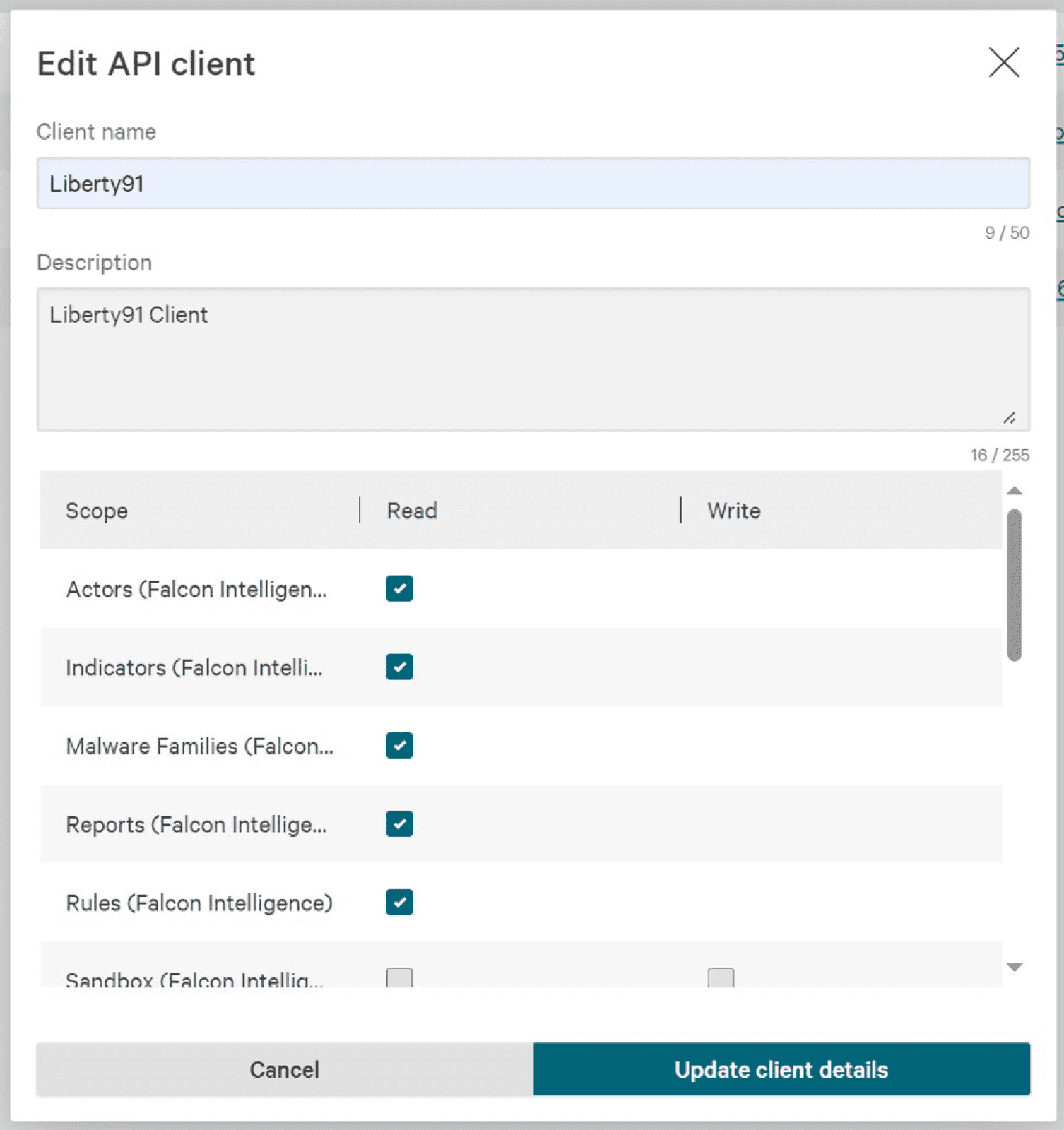Screen dimensions: 1064x1130
Task: Select the Actors (Falcon Intelligen... row label
Action: point(196,589)
